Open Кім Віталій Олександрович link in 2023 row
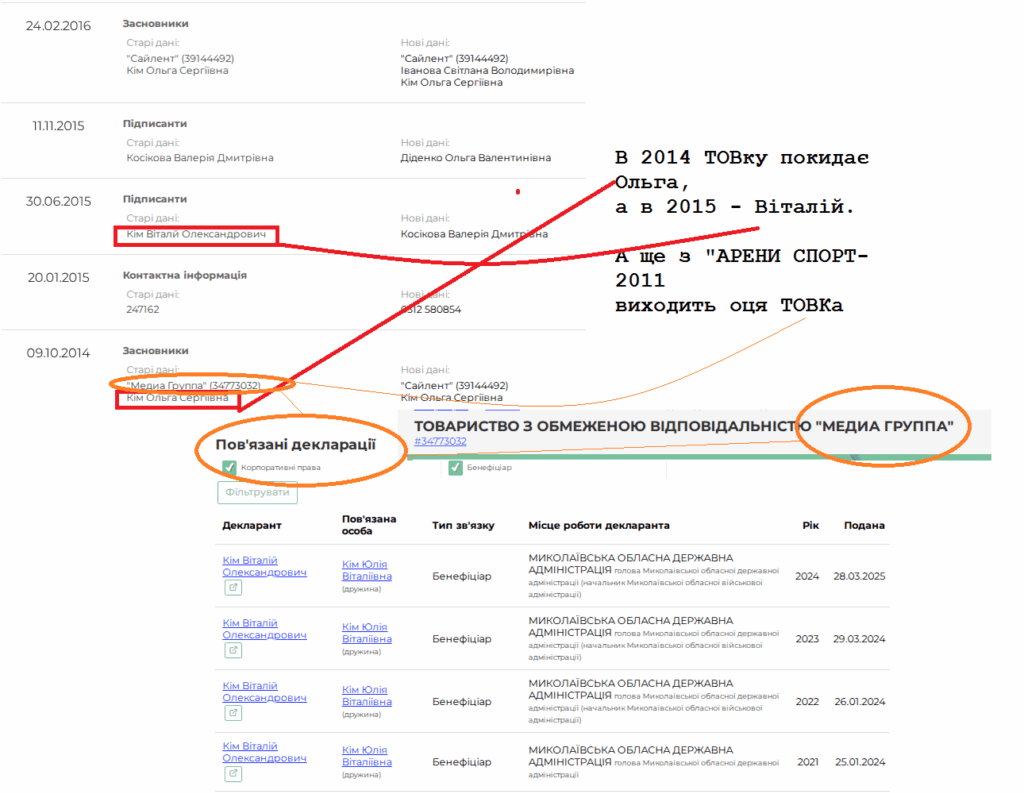This screenshot has height=794, width=1024. pyautogui.click(x=264, y=629)
